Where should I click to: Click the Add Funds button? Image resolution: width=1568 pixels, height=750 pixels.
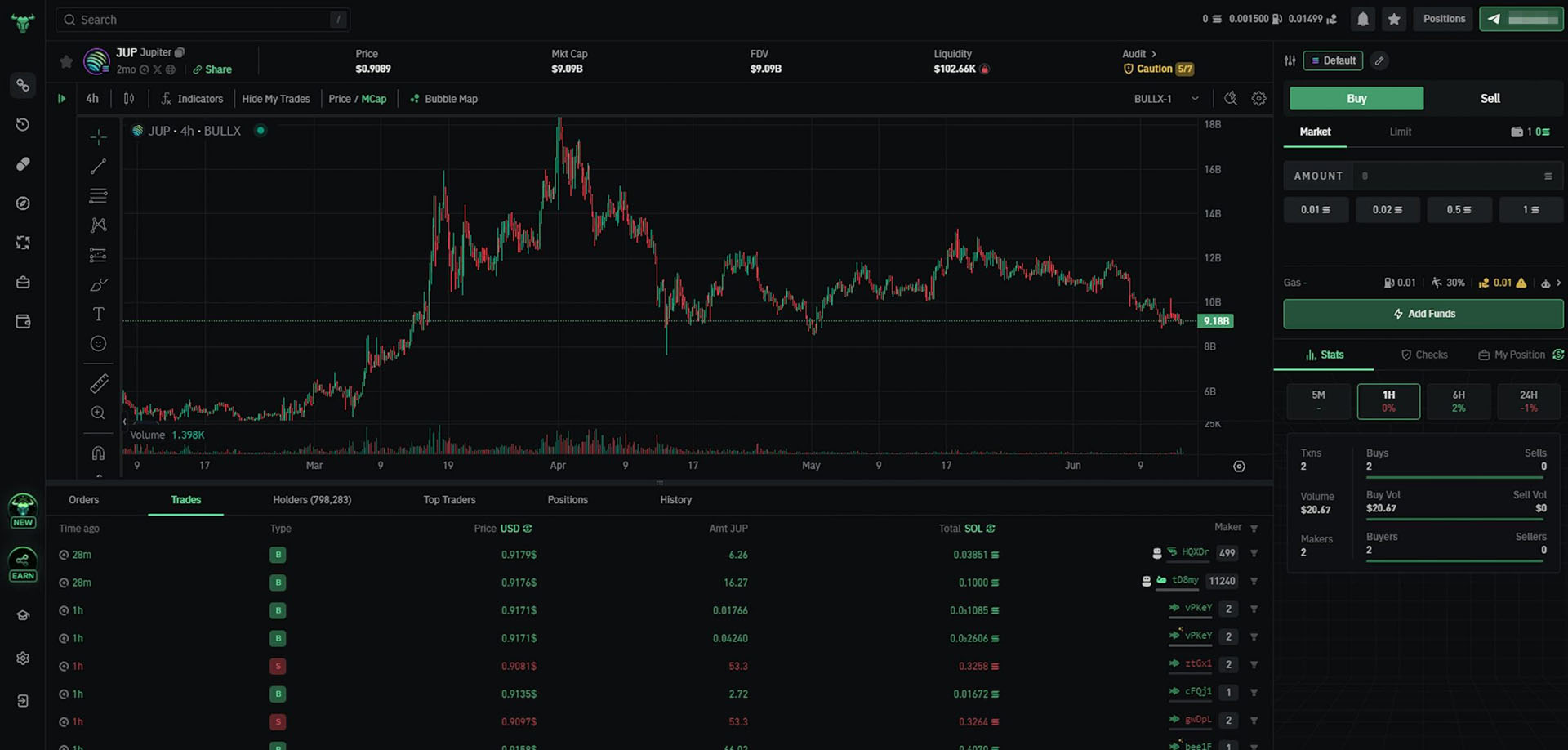coord(1423,314)
